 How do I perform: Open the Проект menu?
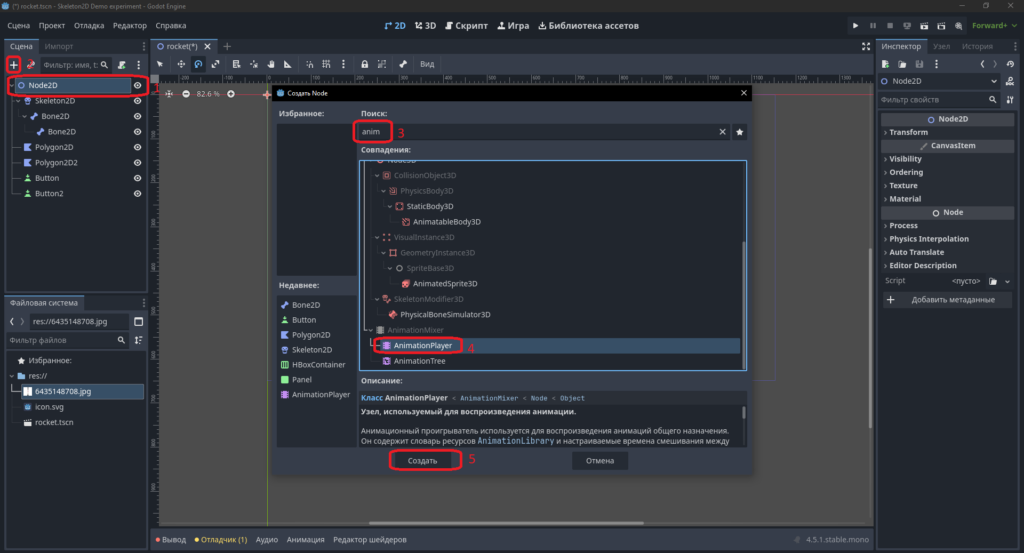(52, 25)
